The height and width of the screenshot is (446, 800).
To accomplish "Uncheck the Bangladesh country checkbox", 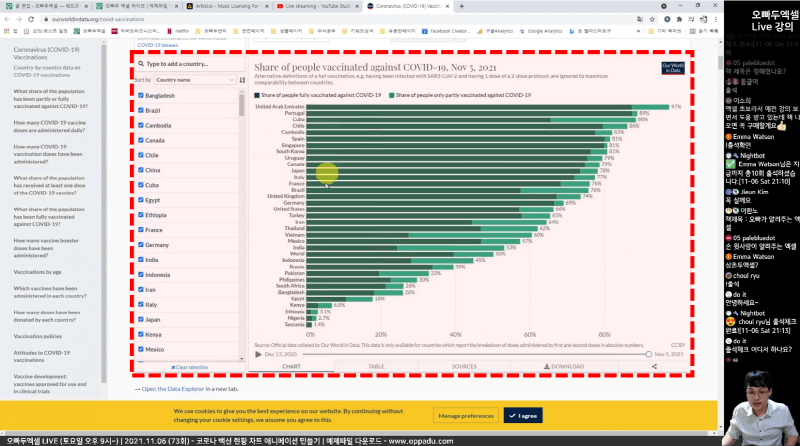I will pos(140,96).
